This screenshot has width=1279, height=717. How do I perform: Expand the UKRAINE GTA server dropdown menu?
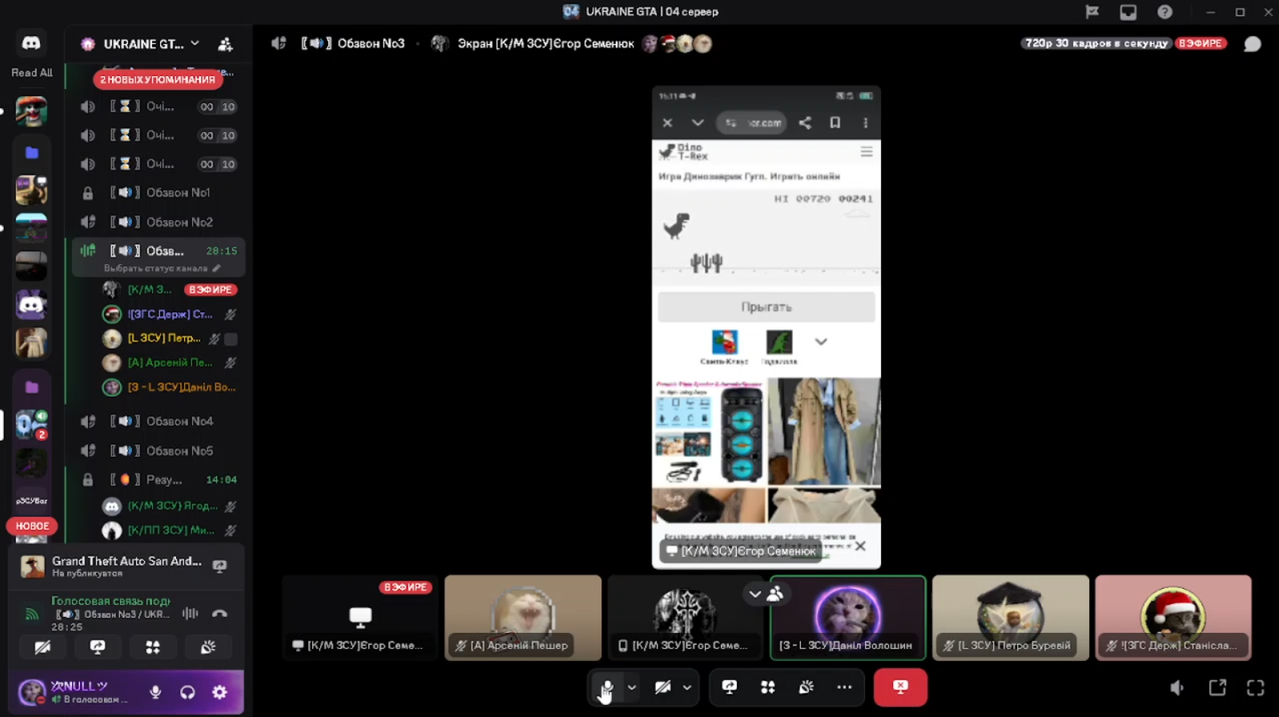point(195,43)
